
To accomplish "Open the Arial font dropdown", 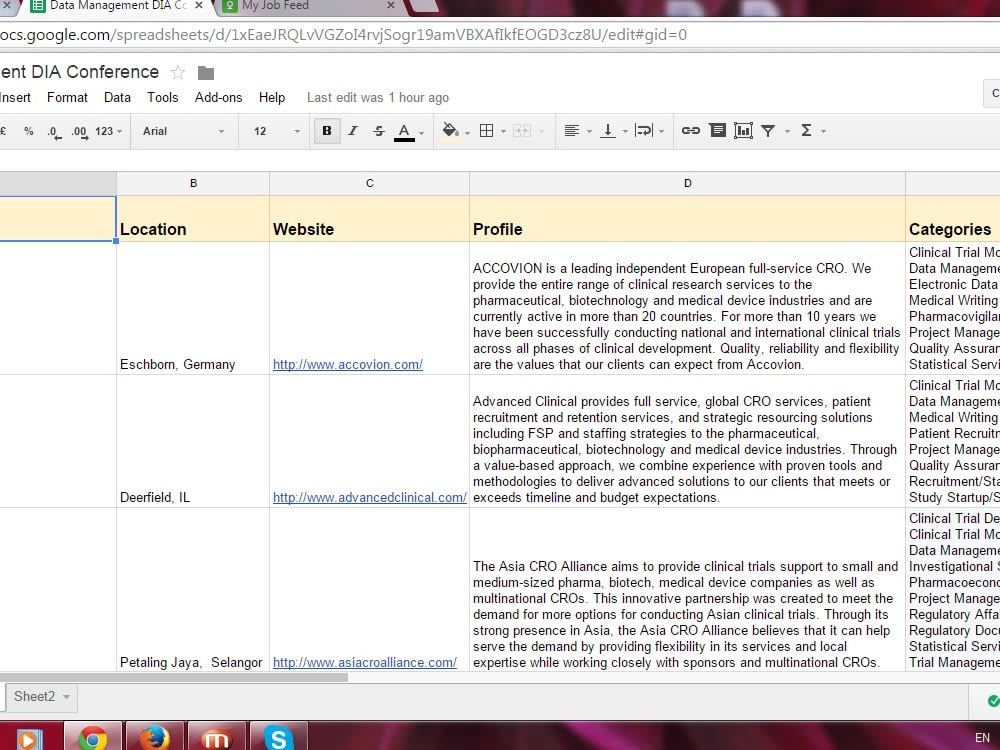I will [x=184, y=131].
